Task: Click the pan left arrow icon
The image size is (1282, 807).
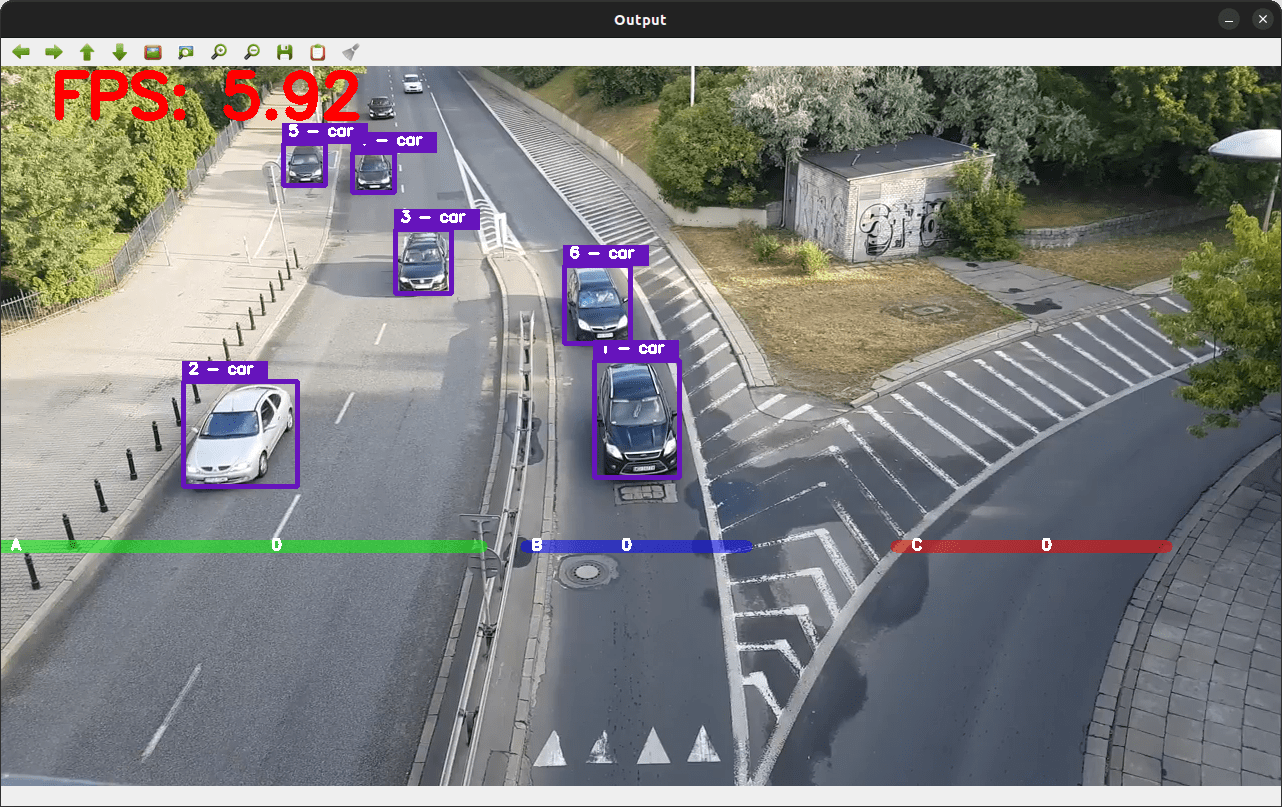Action: 21,52
